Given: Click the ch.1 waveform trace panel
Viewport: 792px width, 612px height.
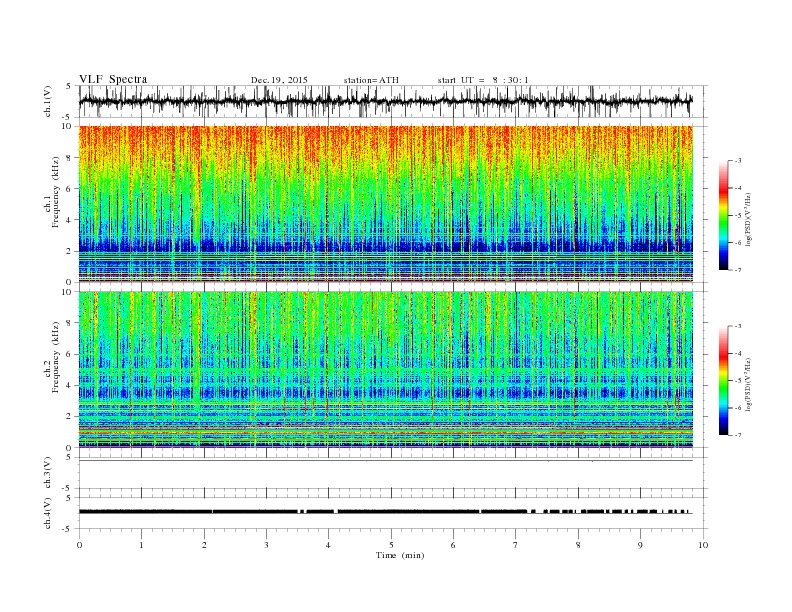Looking at the screenshot, I should (392, 101).
